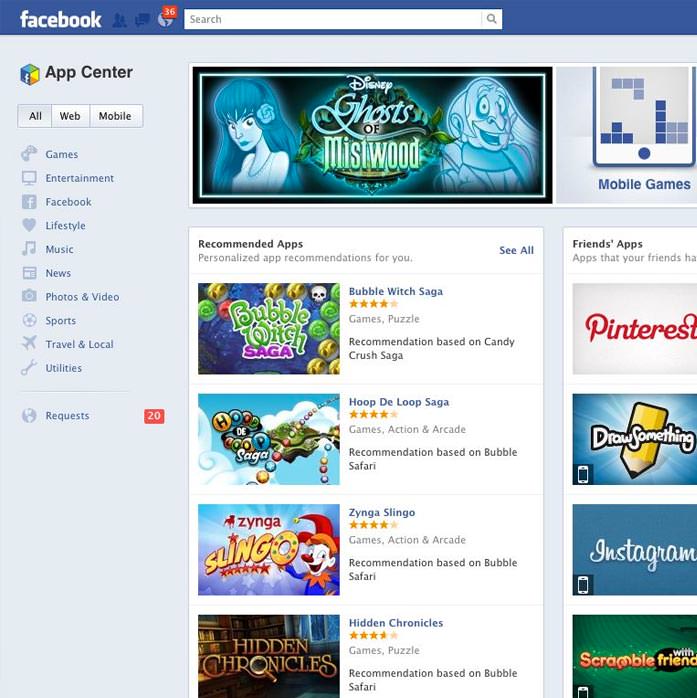
Task: Open the Instagram app tile
Action: pyautogui.click(x=635, y=550)
